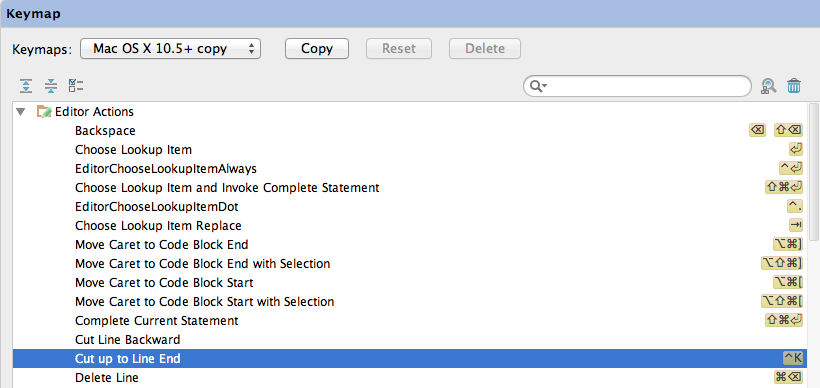Viewport: 820px width, 388px height.
Task: Click the edit shortcut checklist icon
Action: pos(76,86)
